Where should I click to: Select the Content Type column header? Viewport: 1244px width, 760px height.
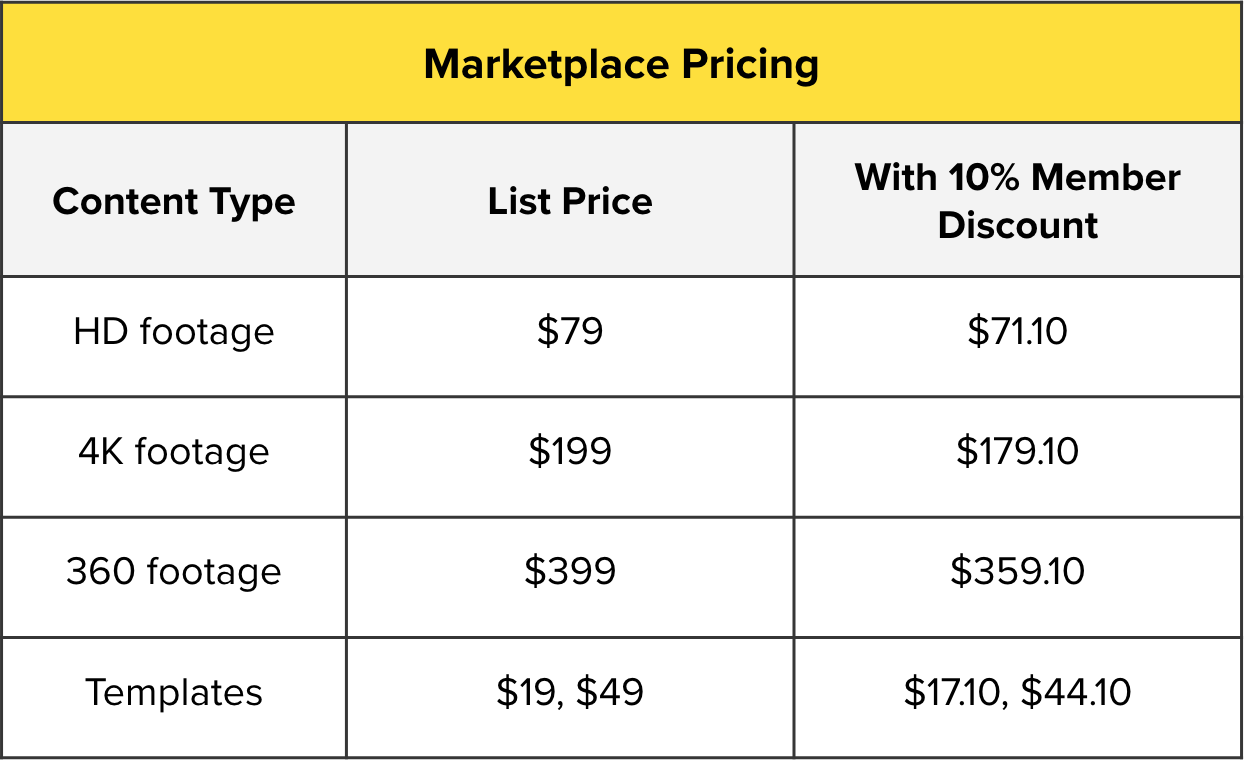[174, 201]
